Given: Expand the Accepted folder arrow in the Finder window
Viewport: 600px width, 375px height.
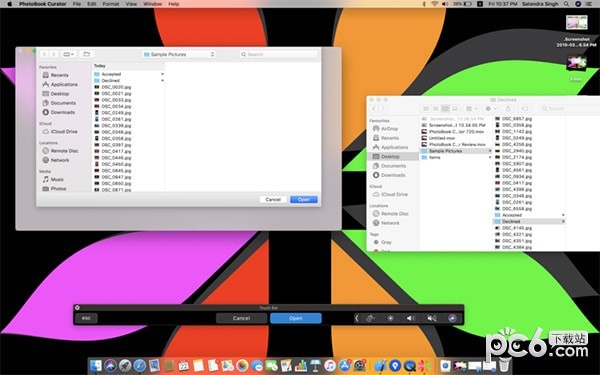Looking at the screenshot, I should pyautogui.click(x=563, y=215).
